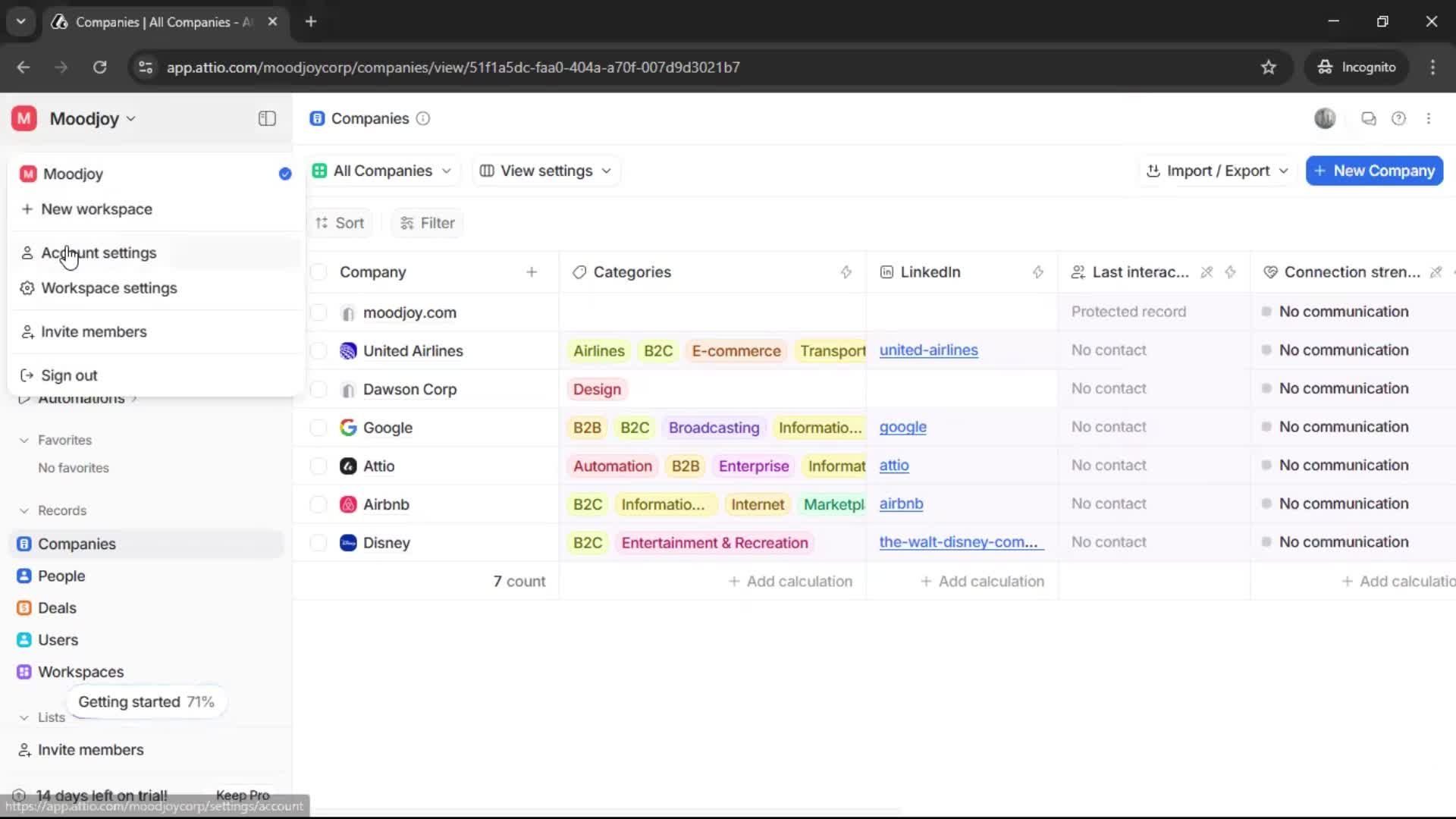1456x819 pixels.
Task: Select all rows checkbox in header
Action: [x=319, y=272]
